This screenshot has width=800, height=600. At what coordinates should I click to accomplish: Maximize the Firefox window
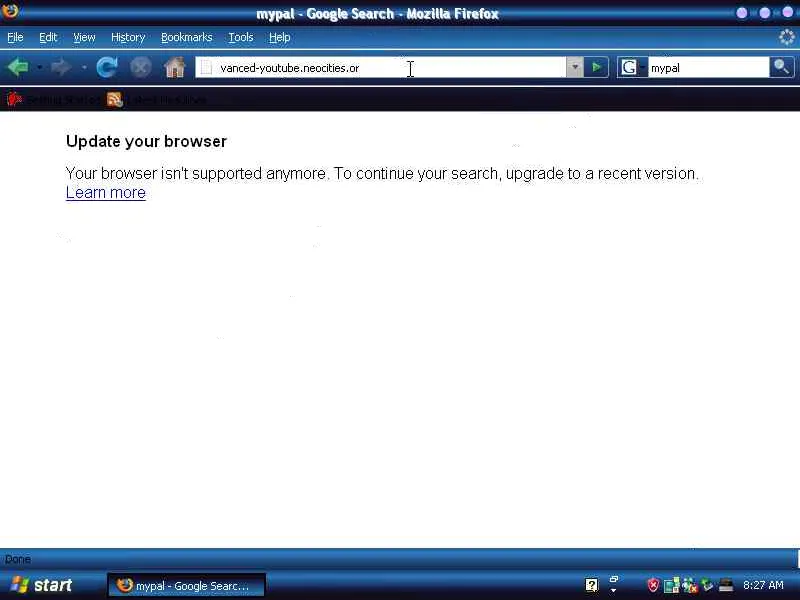[x=765, y=13]
